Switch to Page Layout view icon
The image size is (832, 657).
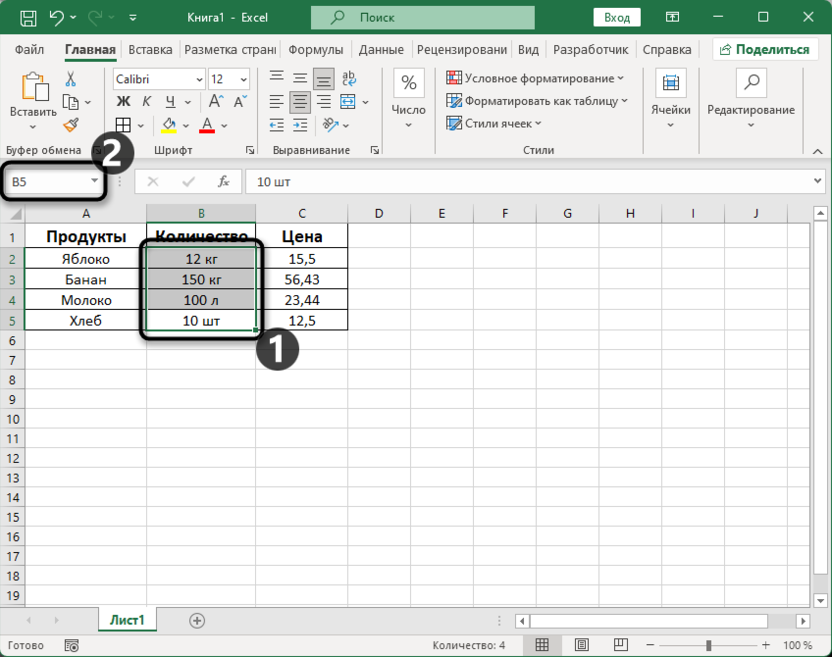point(582,645)
